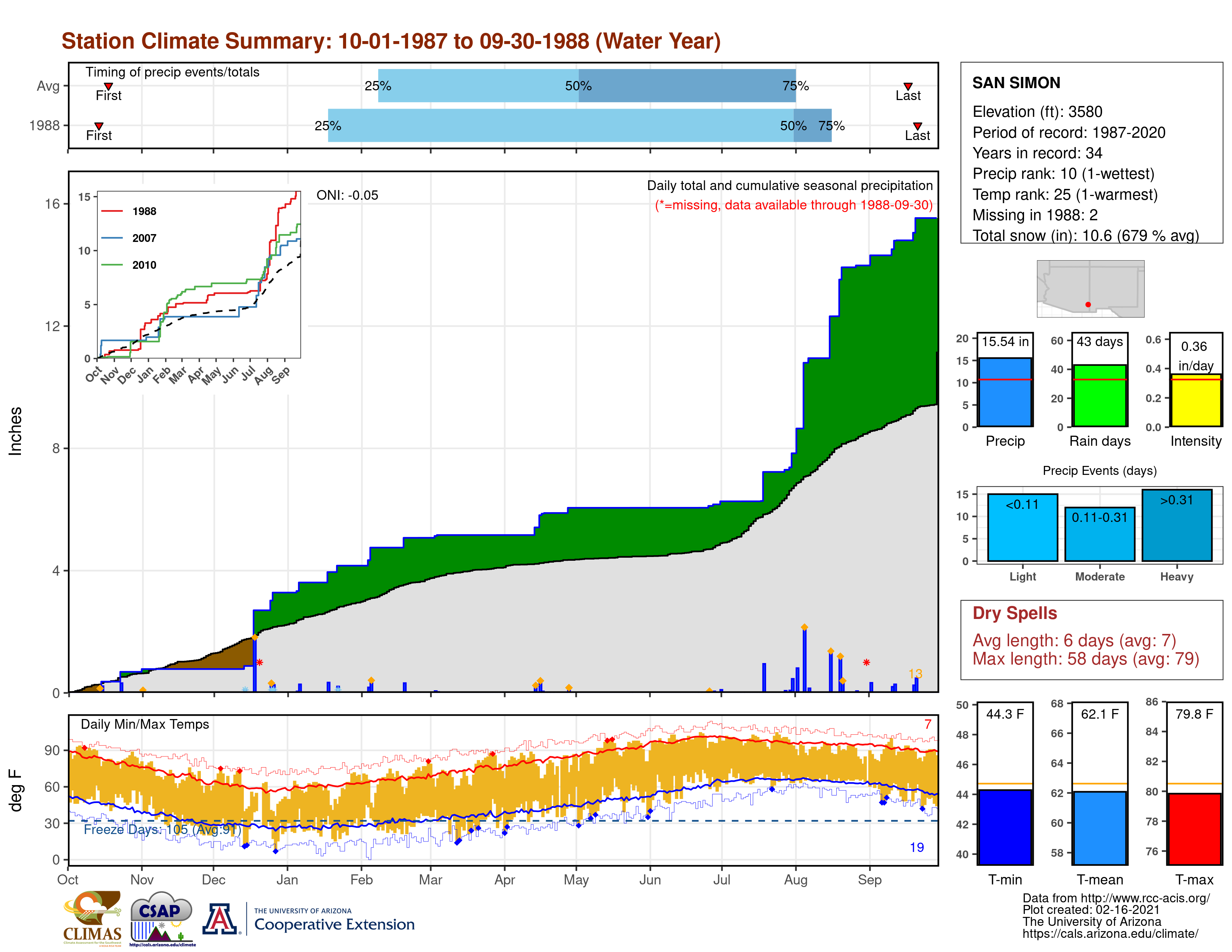Image resolution: width=1232 pixels, height=952 pixels.
Task: Click the red missing-data asterisk near September
Action: [x=867, y=663]
